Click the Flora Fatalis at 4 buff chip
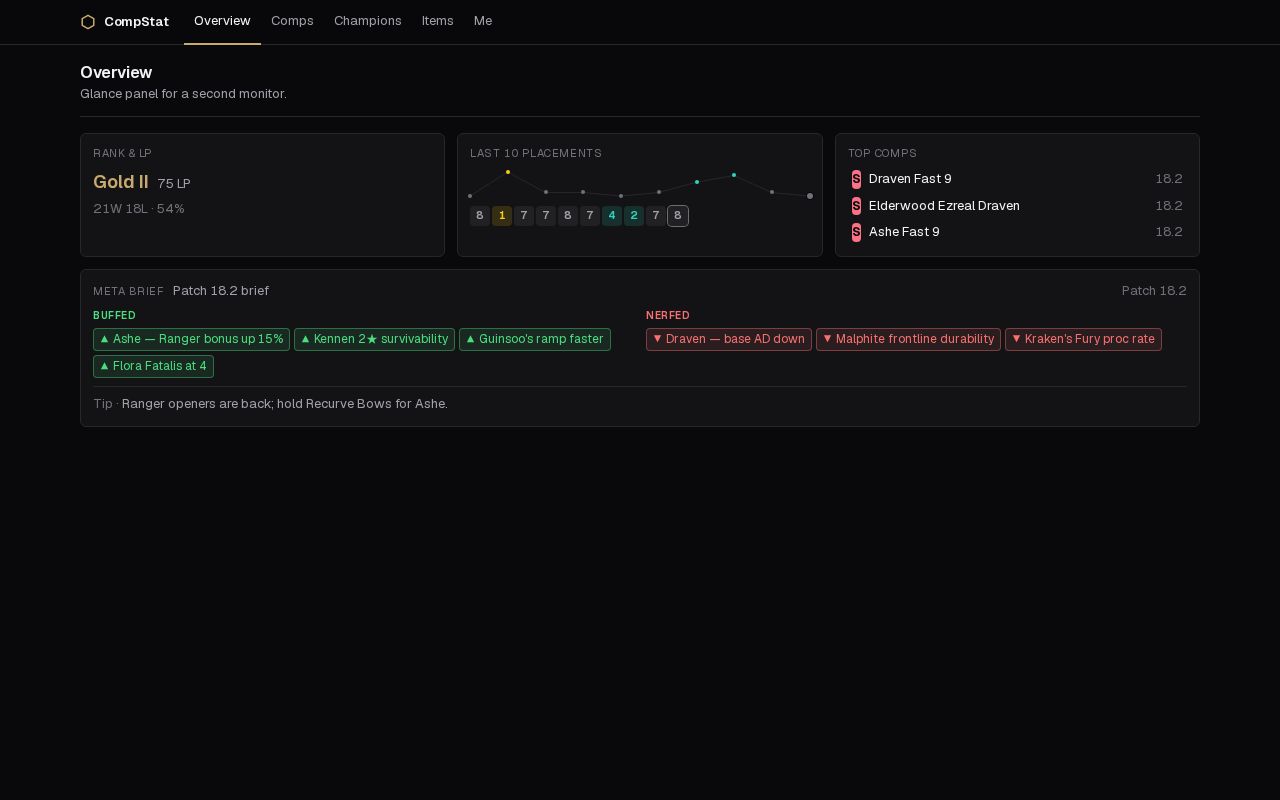1280x800 pixels. coord(153,366)
